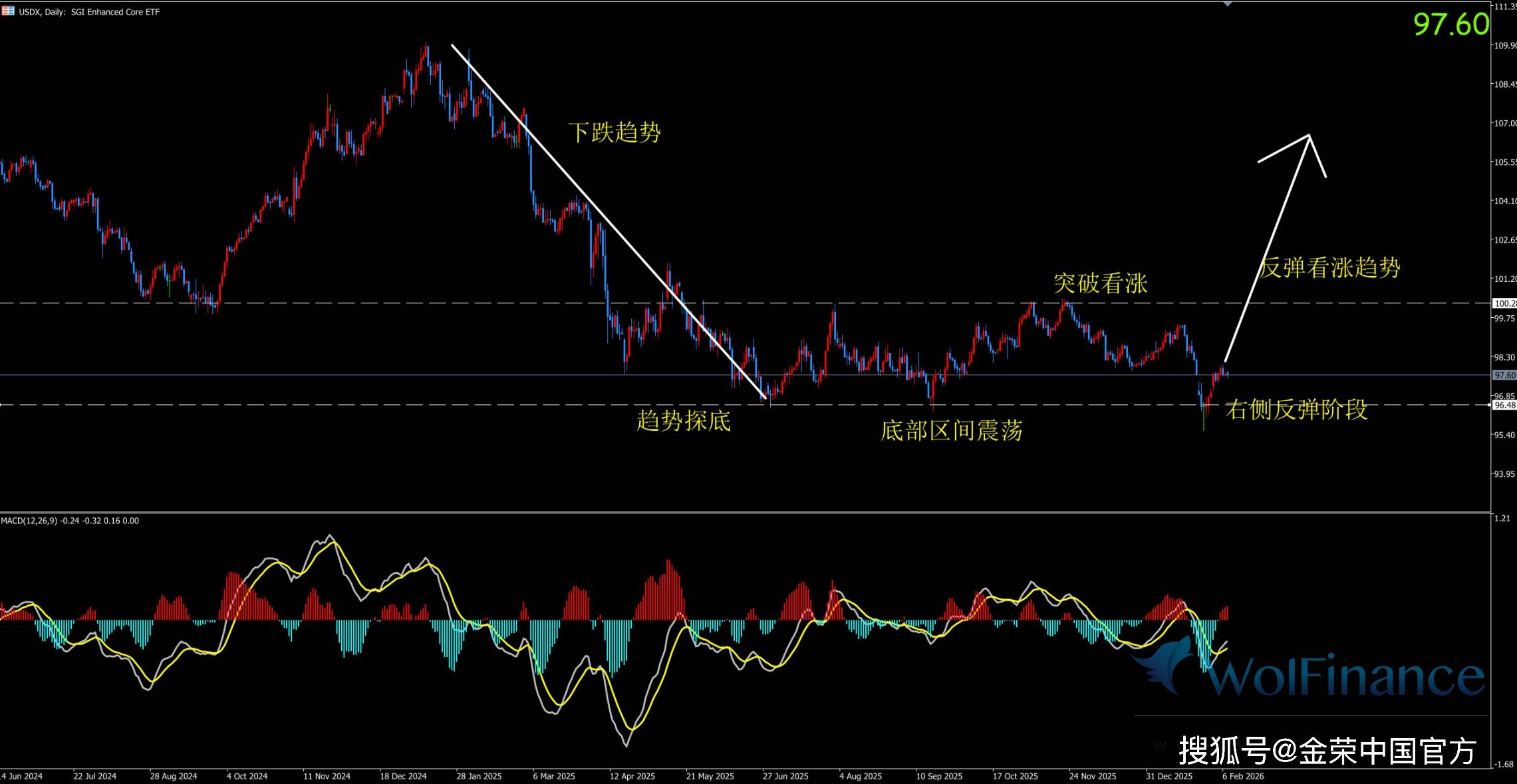Select the 底部区间震荡 annotation text
Image resolution: width=1517 pixels, height=784 pixels.
[x=951, y=431]
